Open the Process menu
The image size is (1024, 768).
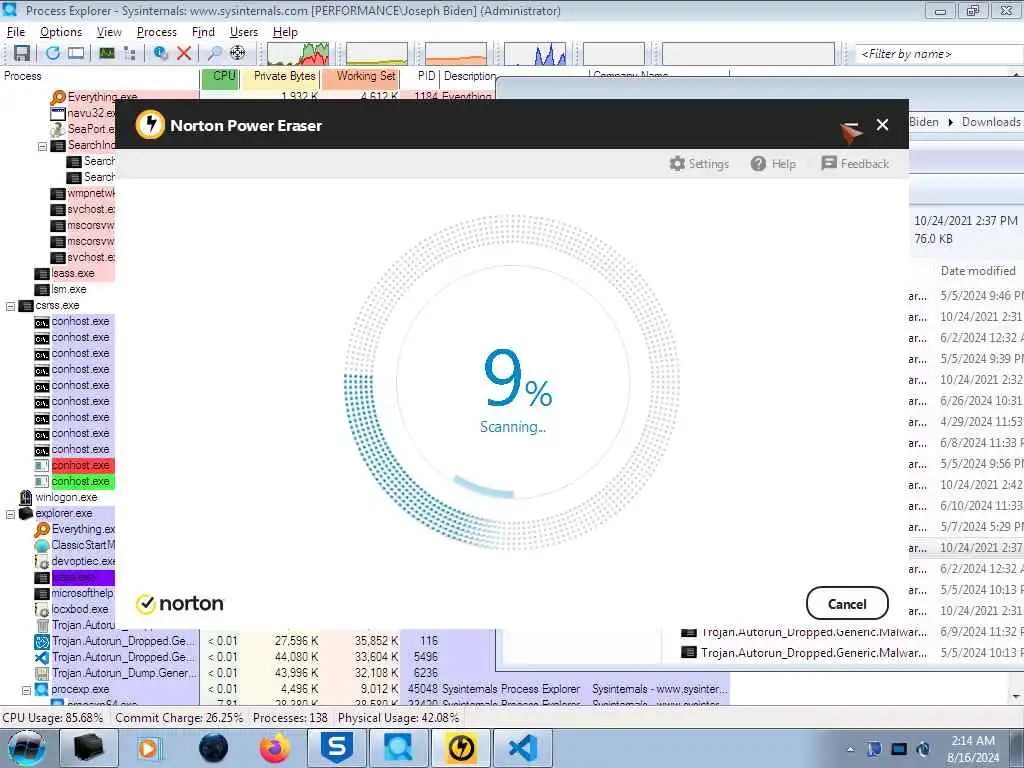157,31
